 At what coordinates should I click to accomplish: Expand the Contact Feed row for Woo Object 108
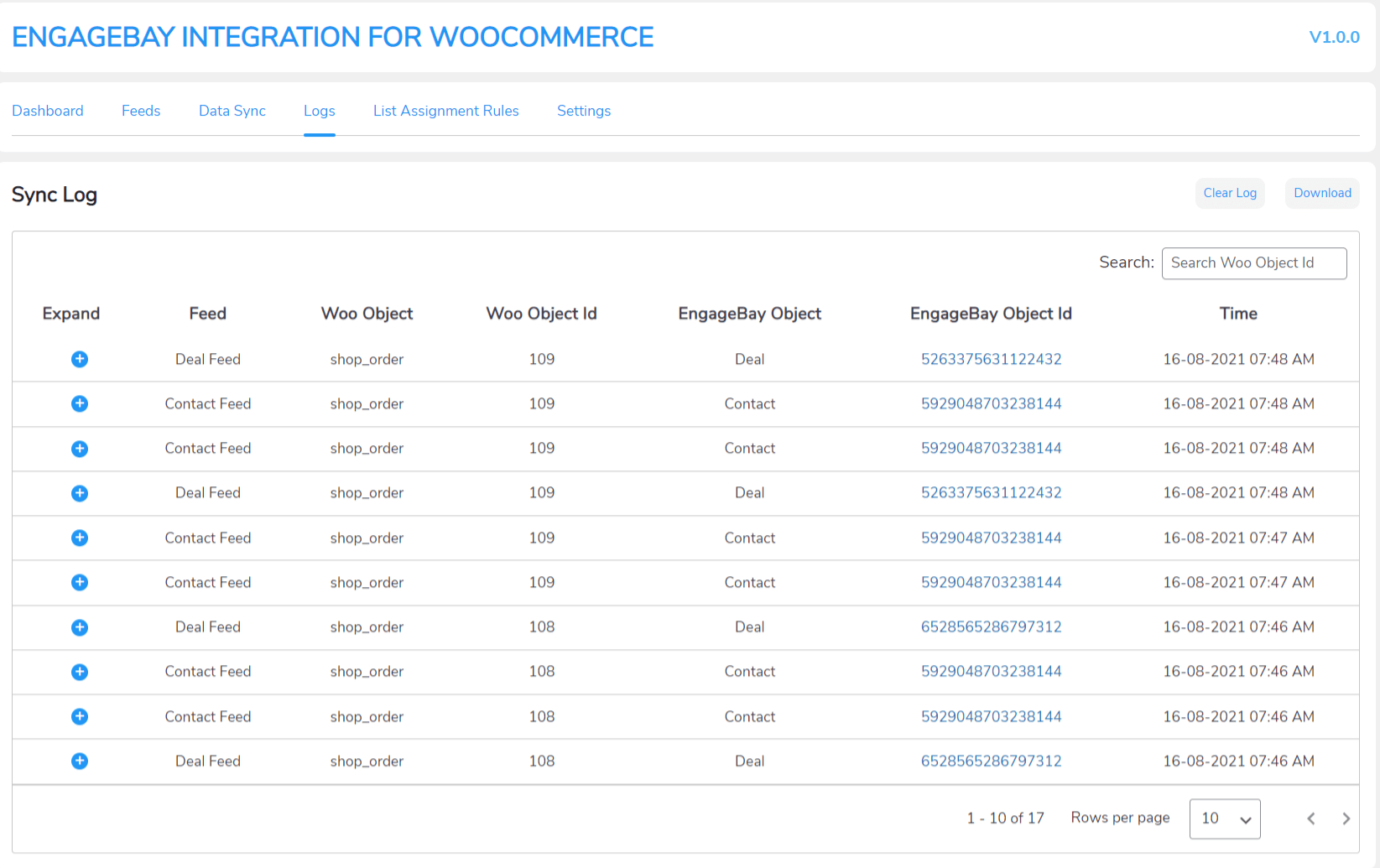[x=80, y=672]
